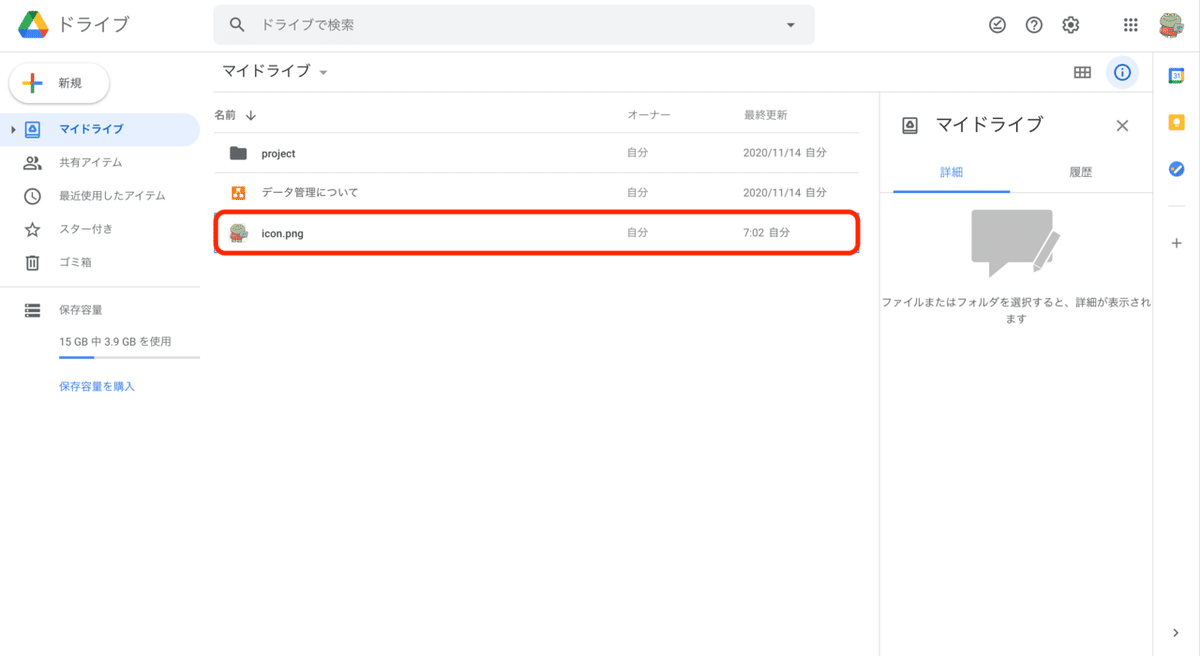Switch to the 履歴 tab
Screen dimensions: 1200x656
[x=1081, y=171]
